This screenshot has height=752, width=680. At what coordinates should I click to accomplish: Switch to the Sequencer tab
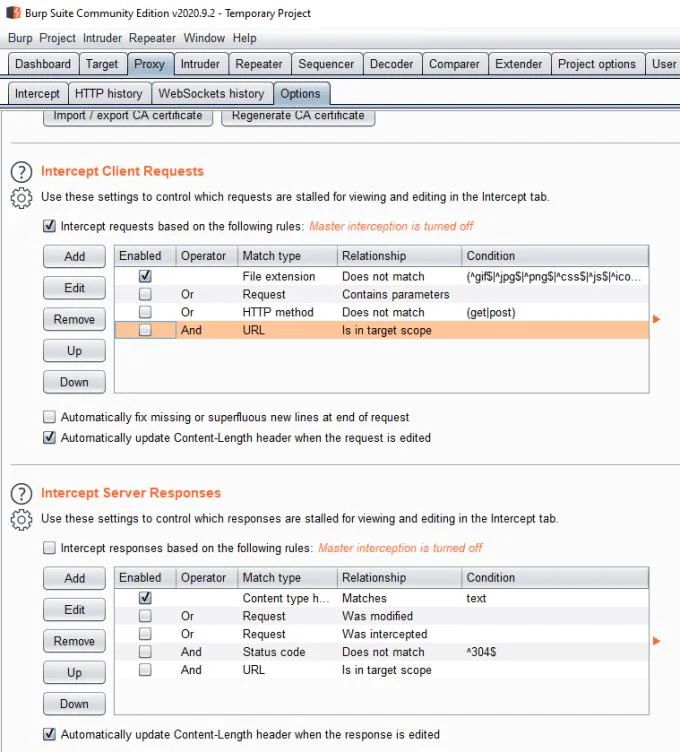point(326,64)
